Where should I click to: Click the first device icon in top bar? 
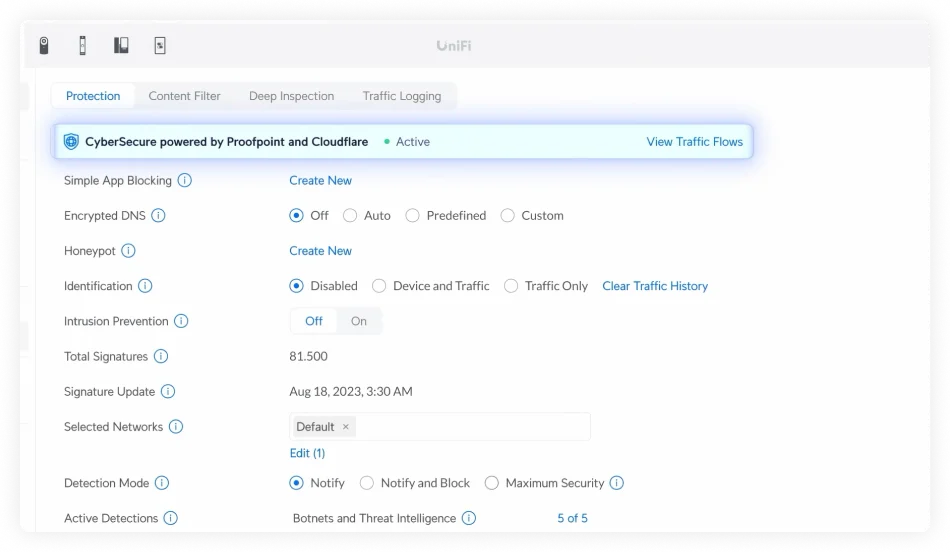44,45
